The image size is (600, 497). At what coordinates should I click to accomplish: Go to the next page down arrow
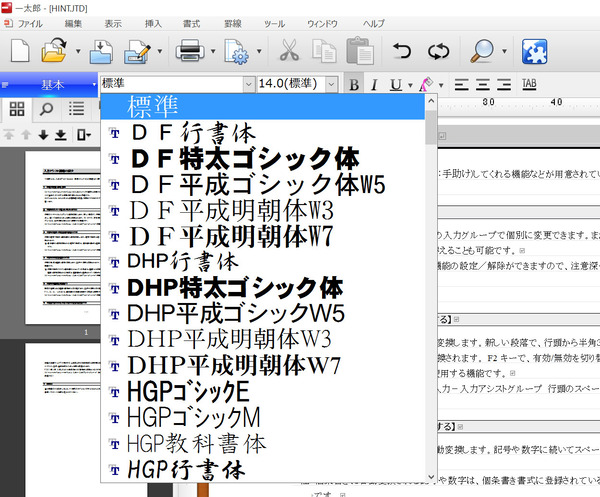click(43, 135)
